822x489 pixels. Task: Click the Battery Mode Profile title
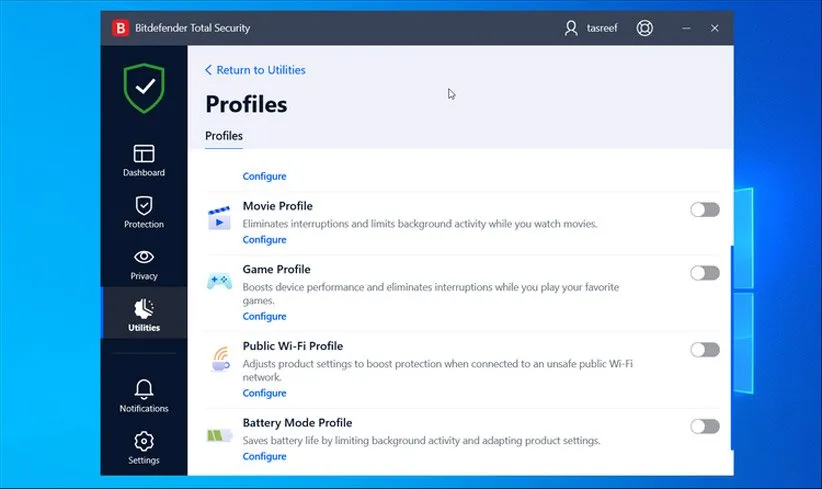(x=297, y=423)
